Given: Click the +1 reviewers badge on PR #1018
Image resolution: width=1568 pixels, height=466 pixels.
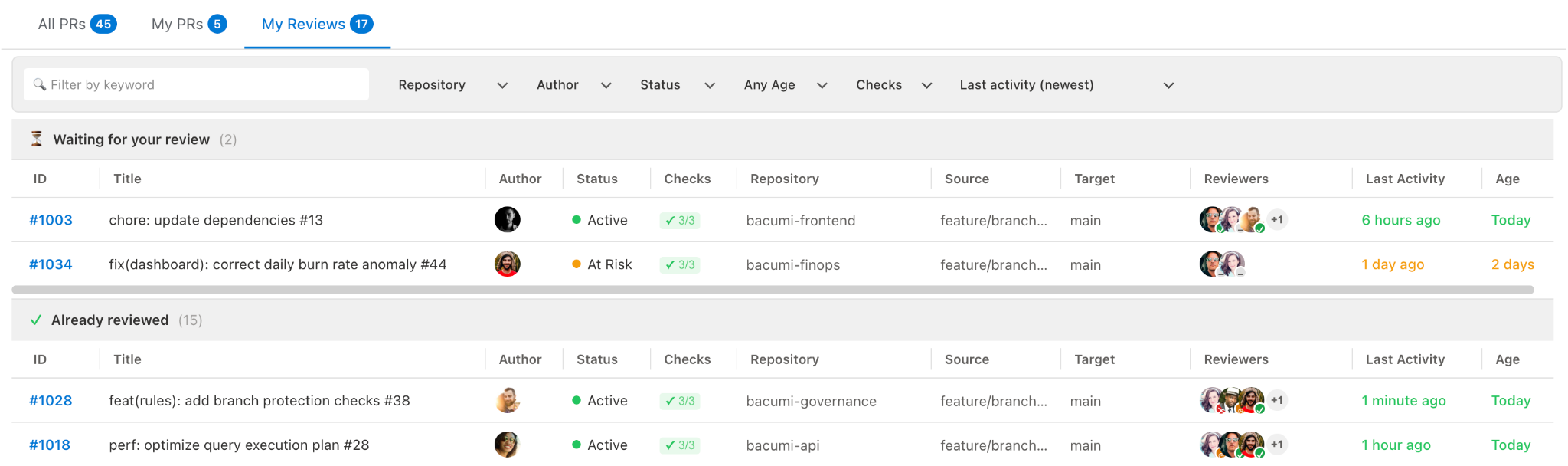Looking at the screenshot, I should pos(1276,445).
